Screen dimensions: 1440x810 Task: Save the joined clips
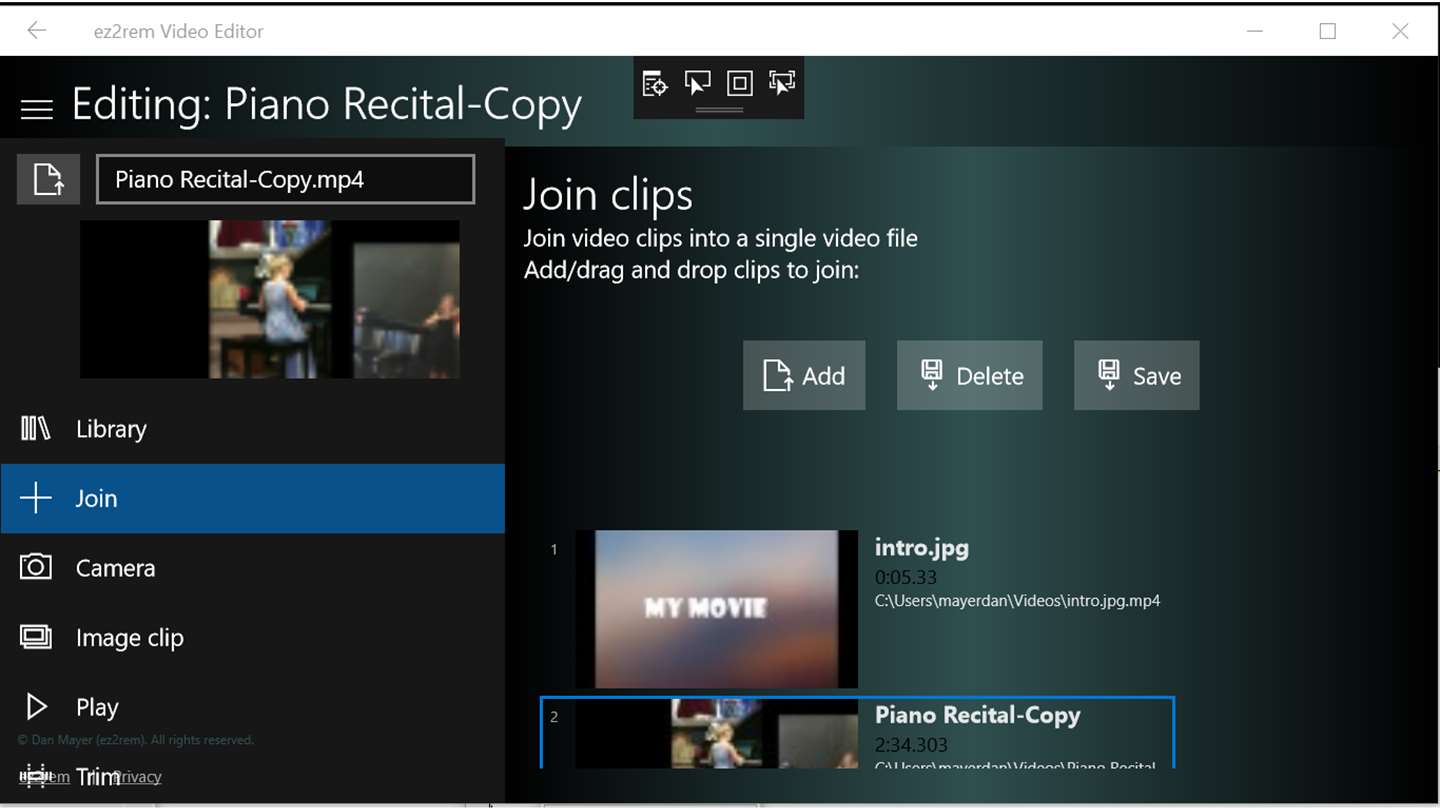[1137, 376]
